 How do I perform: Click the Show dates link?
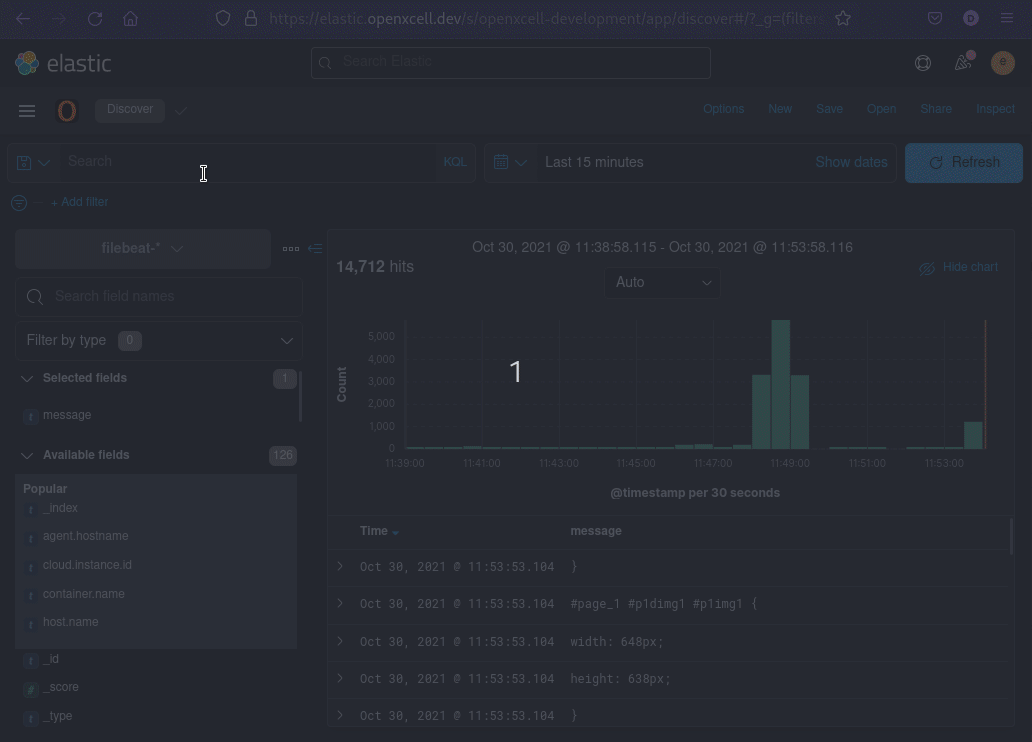pos(851,162)
